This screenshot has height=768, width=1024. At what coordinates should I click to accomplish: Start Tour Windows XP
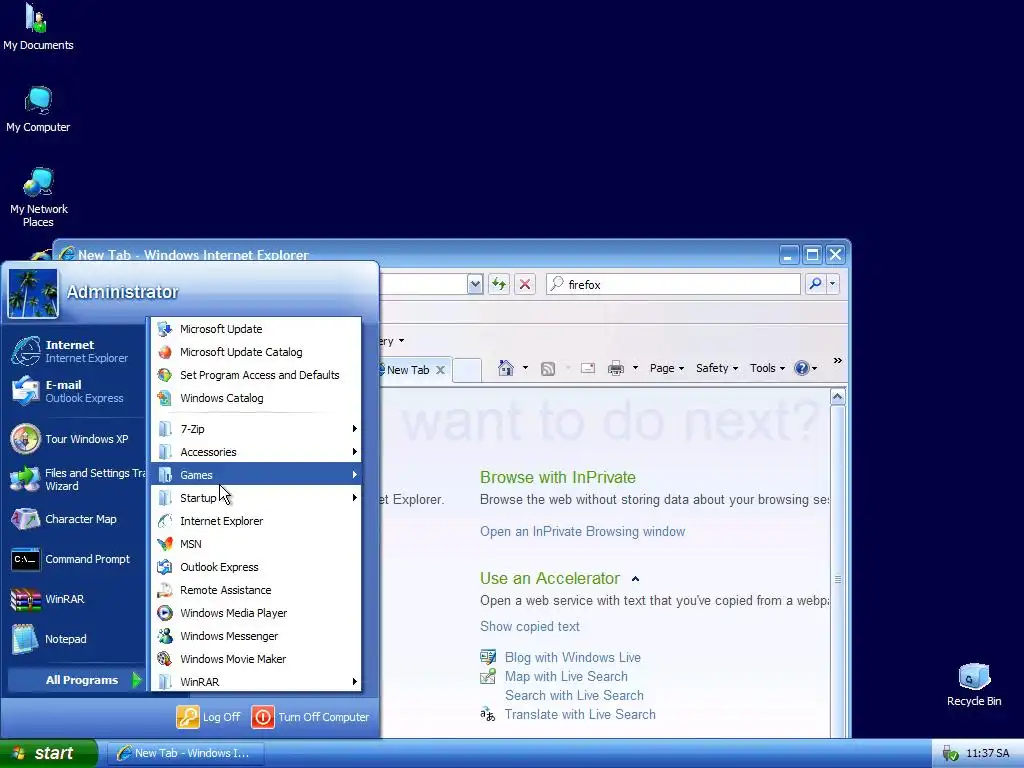point(76,439)
